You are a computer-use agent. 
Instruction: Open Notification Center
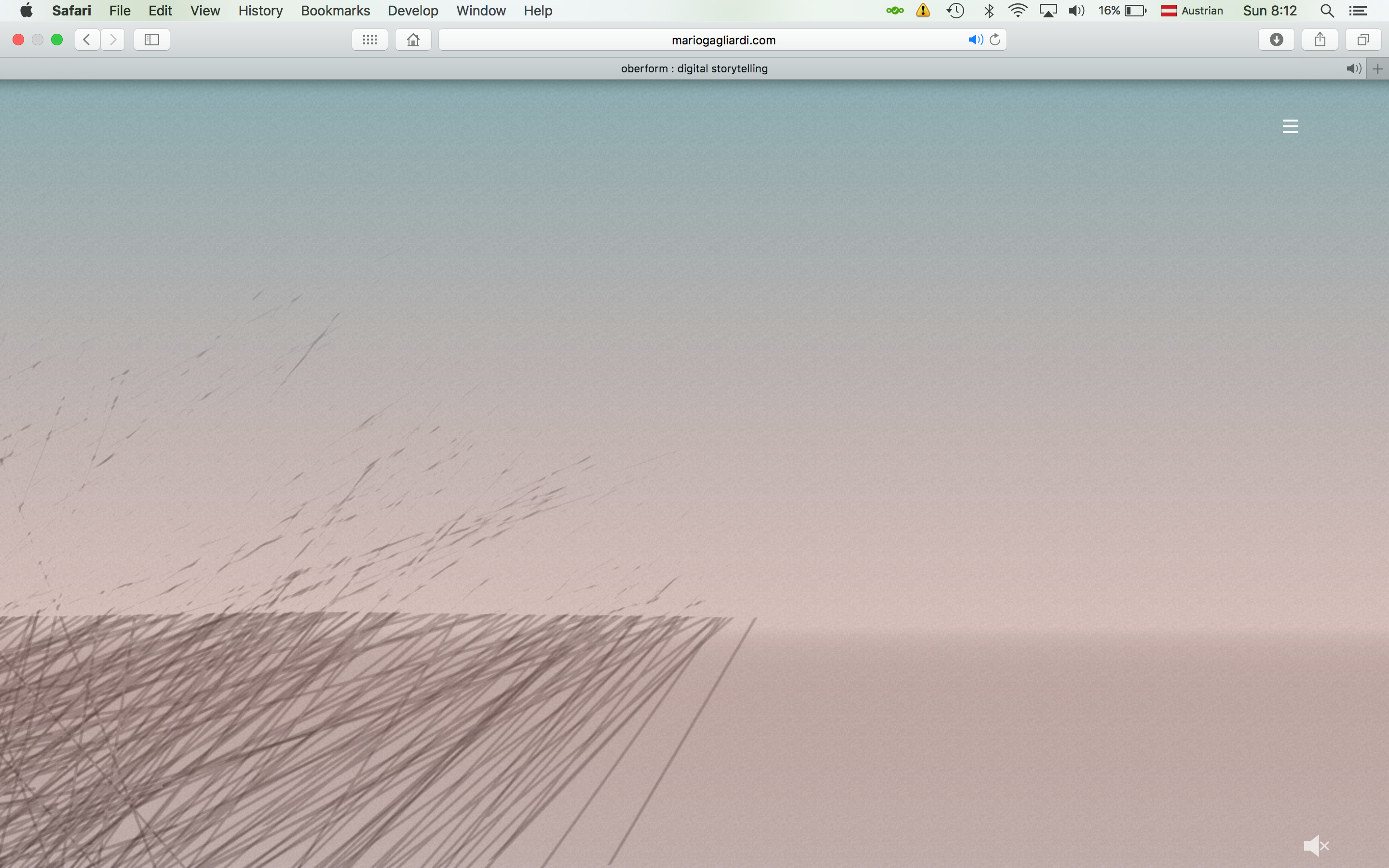[1358, 10]
